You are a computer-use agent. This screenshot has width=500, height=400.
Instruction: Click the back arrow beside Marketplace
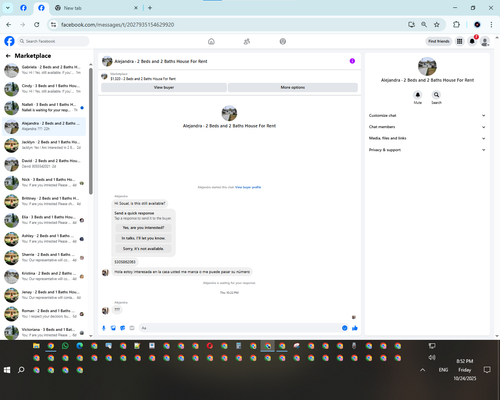click(x=8, y=56)
